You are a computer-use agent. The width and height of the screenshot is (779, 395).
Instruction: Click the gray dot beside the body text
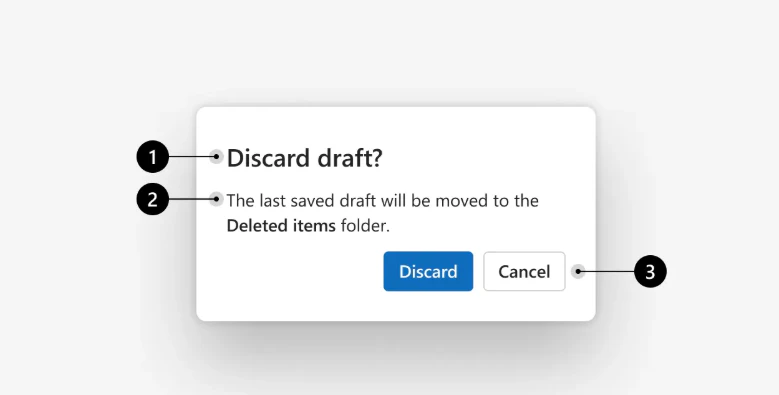(216, 199)
